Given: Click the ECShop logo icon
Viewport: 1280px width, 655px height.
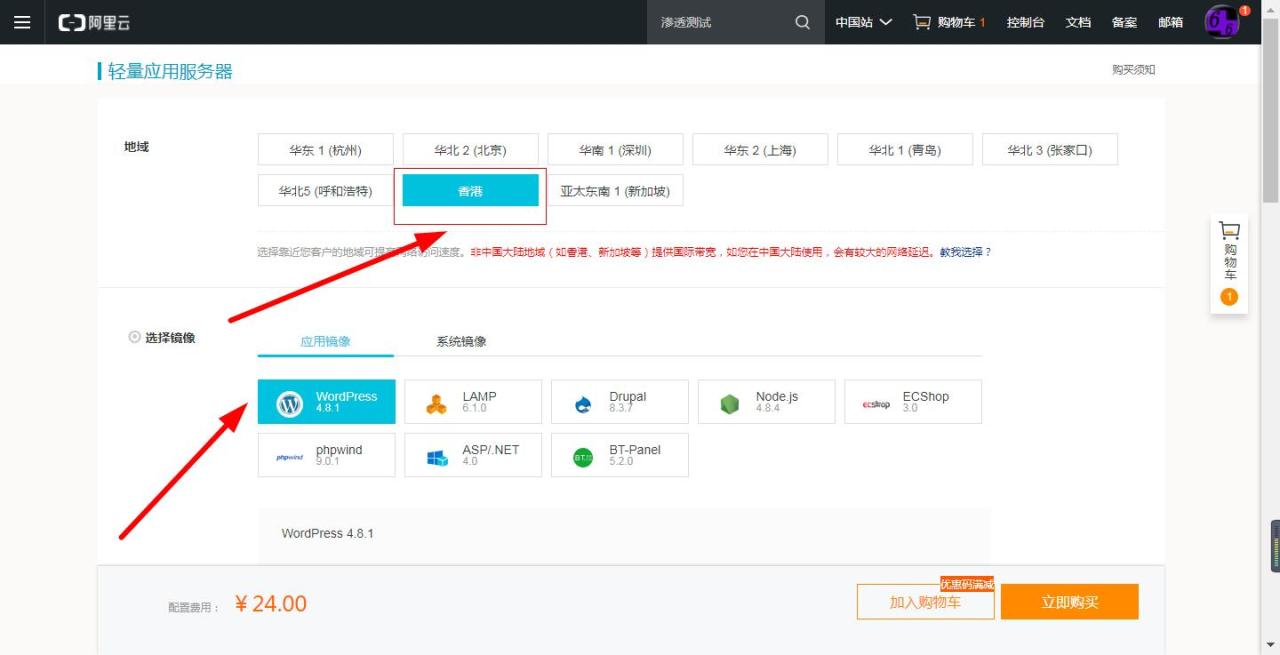Looking at the screenshot, I should pos(876,404).
